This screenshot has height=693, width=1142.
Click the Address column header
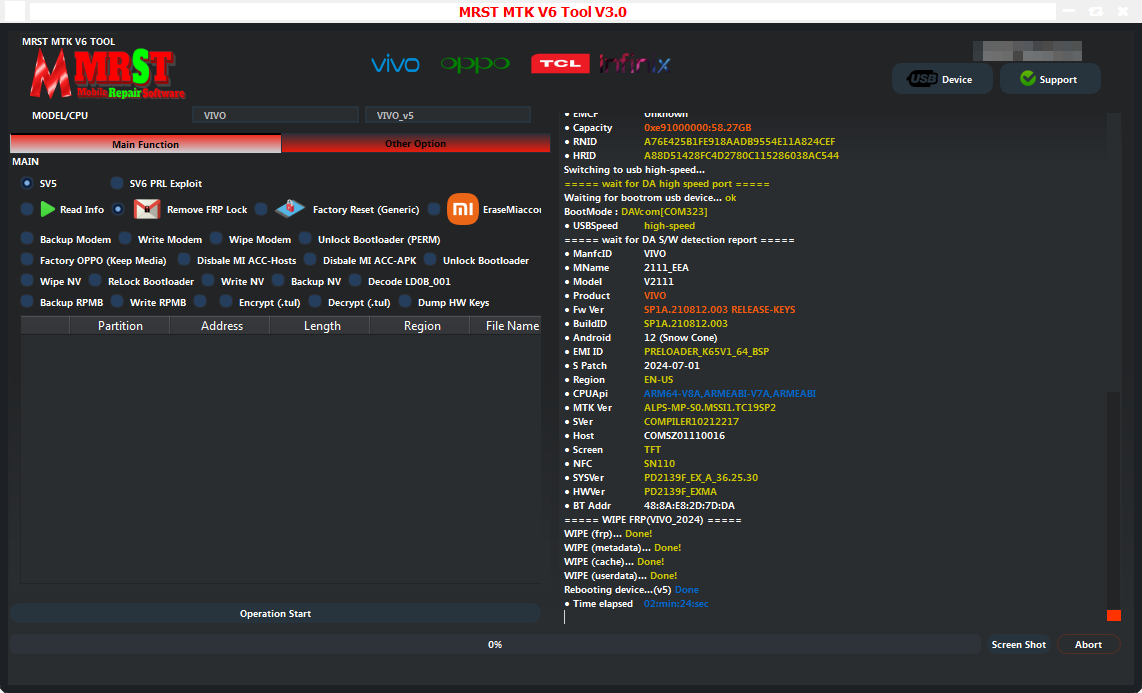[x=221, y=325]
